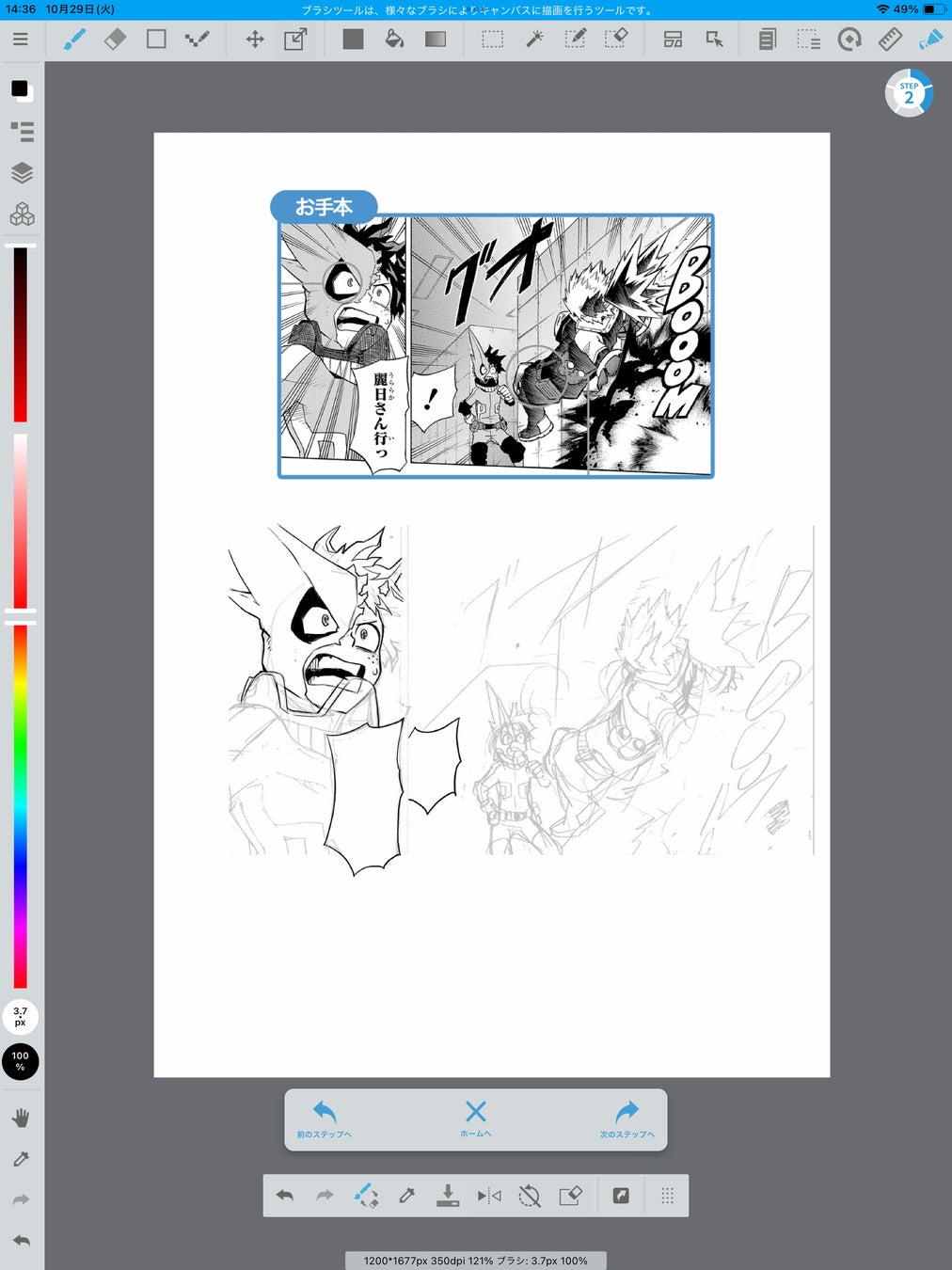Open the brush list panel
This screenshot has height=1270, width=952.
(x=22, y=132)
